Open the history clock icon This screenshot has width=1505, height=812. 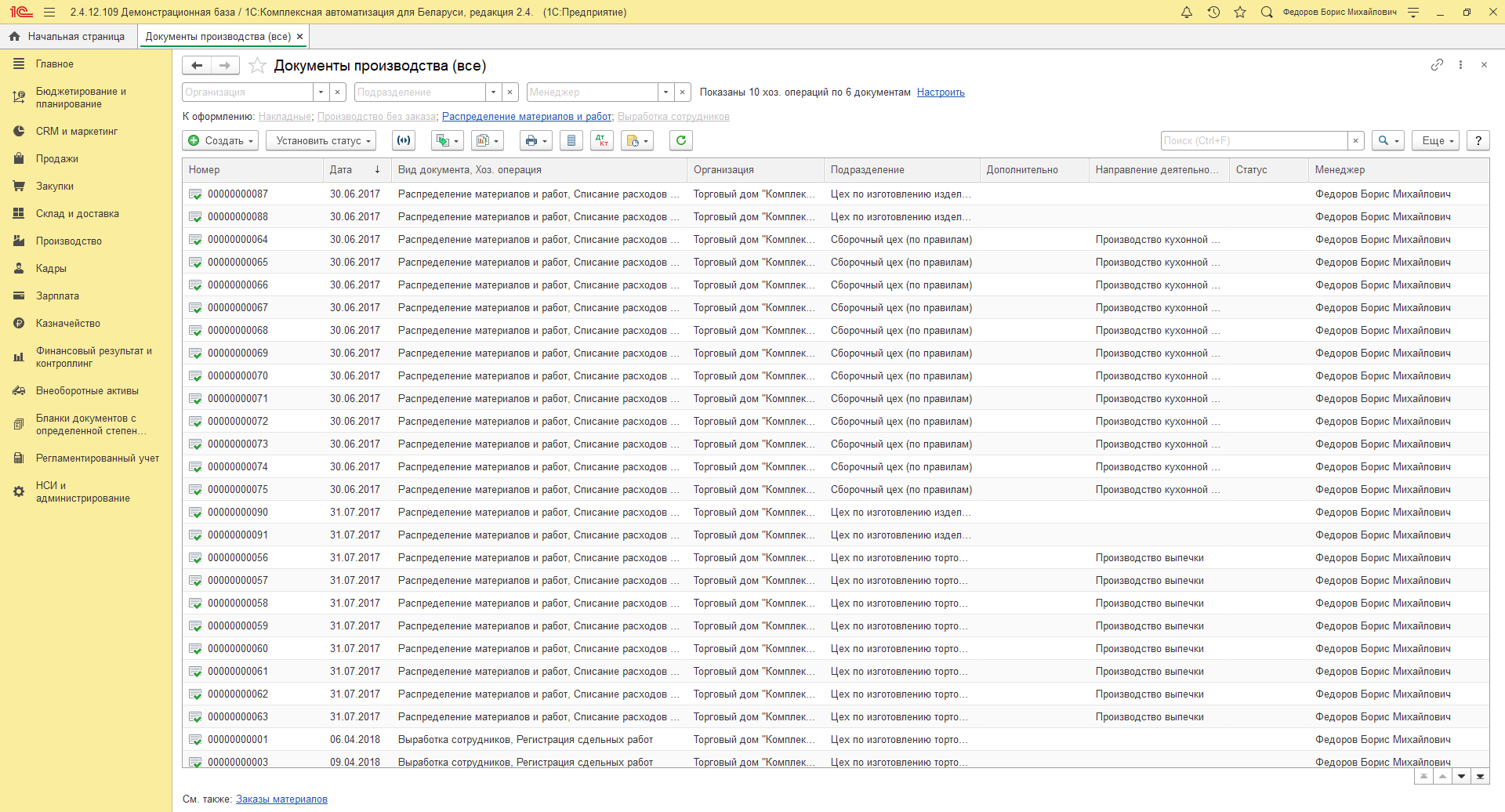(x=1213, y=13)
